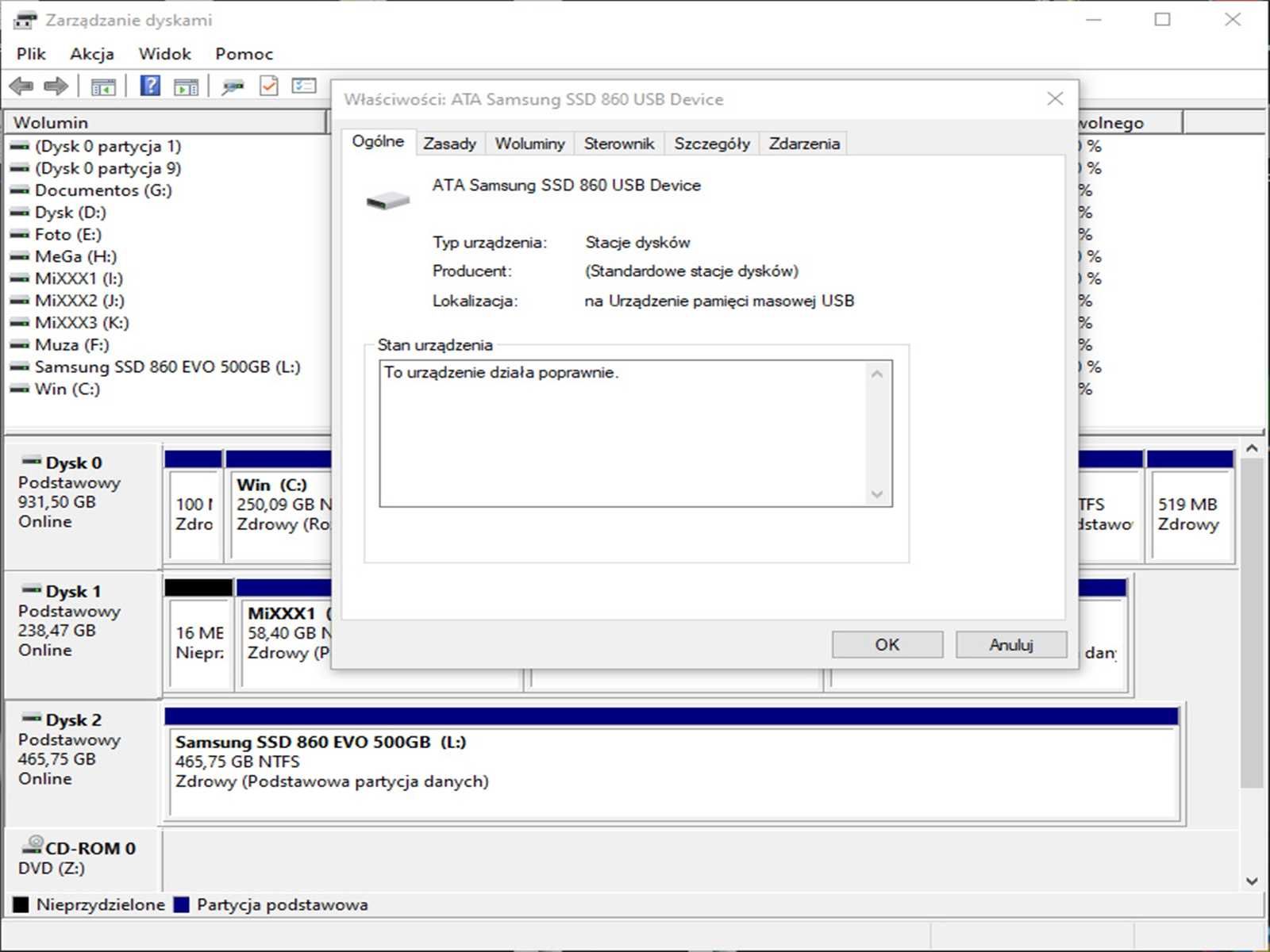Click the rescan disks toolbar icon
Image resolution: width=1270 pixels, height=952 pixels.
coord(233,86)
